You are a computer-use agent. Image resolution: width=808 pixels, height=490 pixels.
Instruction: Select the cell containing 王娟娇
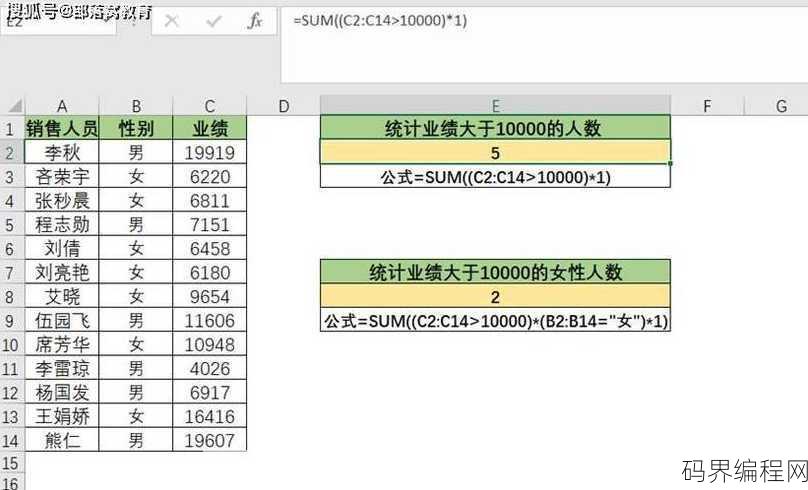[62, 416]
